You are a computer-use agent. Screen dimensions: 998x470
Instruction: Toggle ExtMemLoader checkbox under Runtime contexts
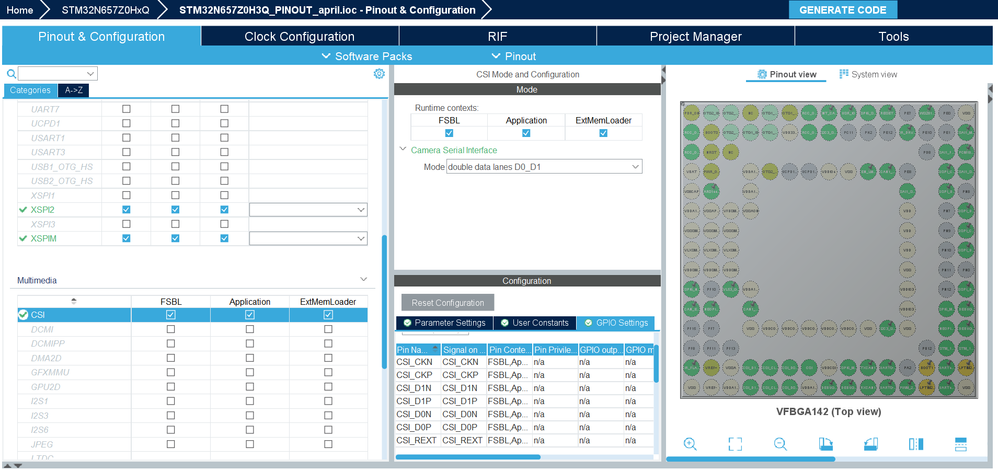pyautogui.click(x=603, y=133)
